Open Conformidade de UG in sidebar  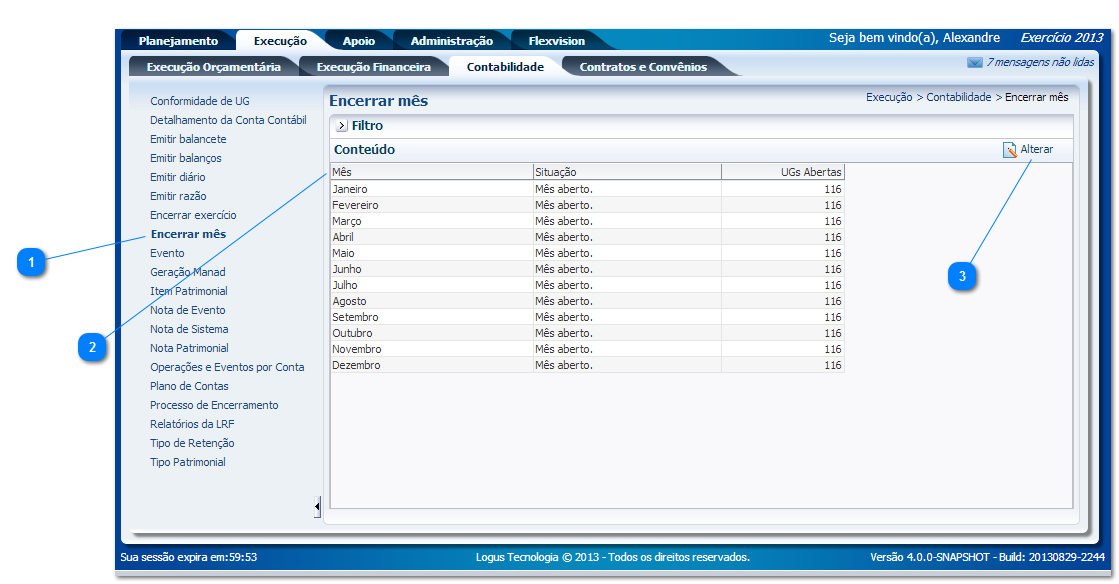coord(200,101)
